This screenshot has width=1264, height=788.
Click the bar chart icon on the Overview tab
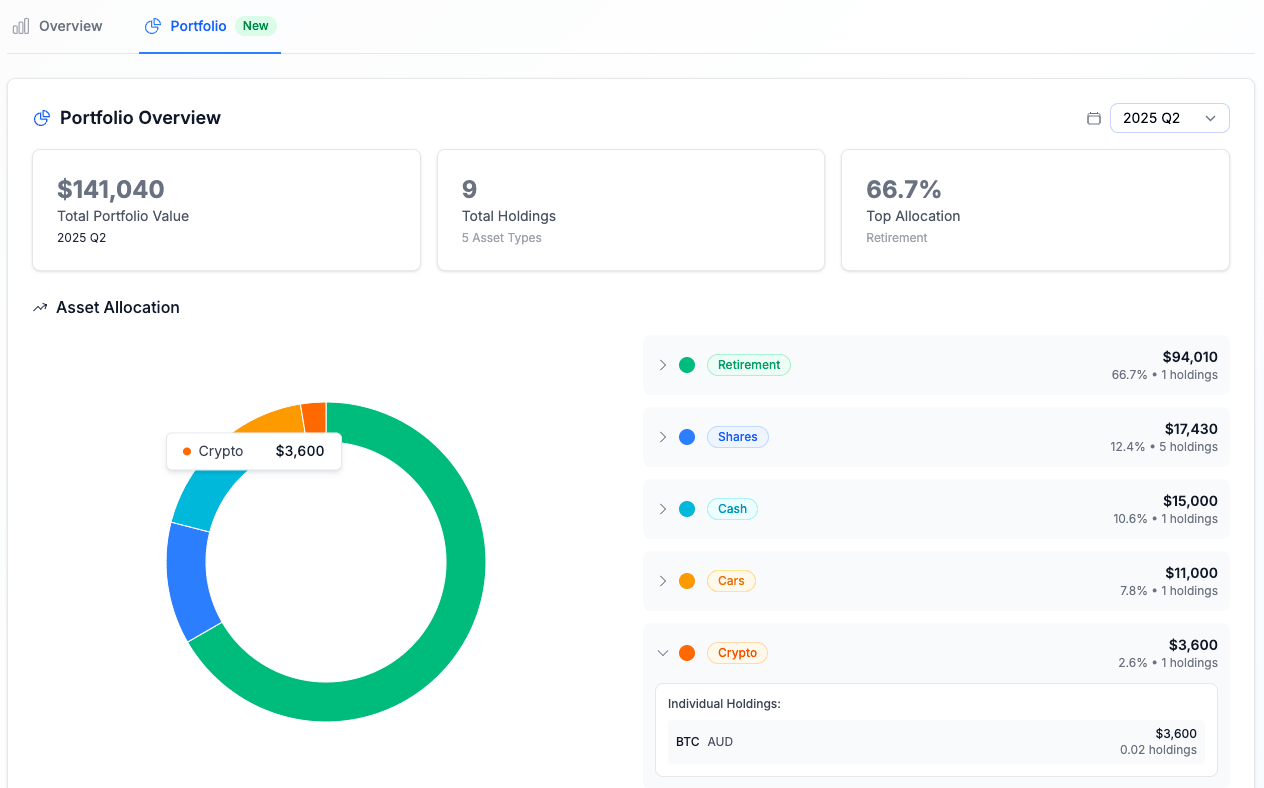coord(20,26)
